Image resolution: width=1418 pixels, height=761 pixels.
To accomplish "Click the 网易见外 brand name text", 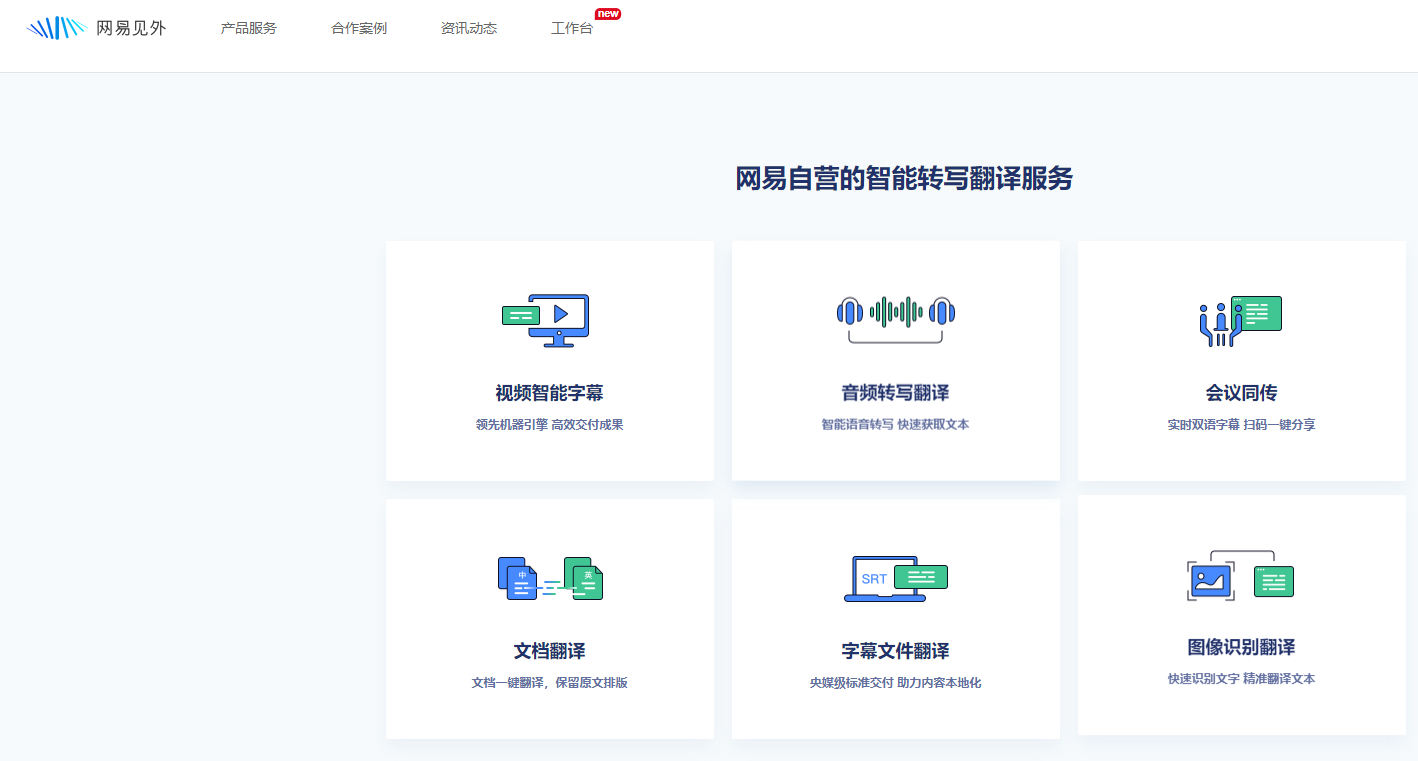I will pyautogui.click(x=131, y=28).
